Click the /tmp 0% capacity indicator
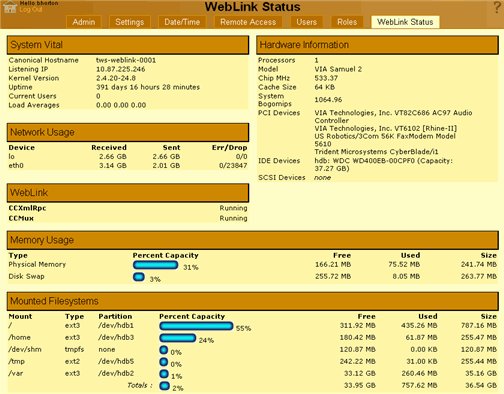Viewport: 504px width, 394px height. (163, 362)
